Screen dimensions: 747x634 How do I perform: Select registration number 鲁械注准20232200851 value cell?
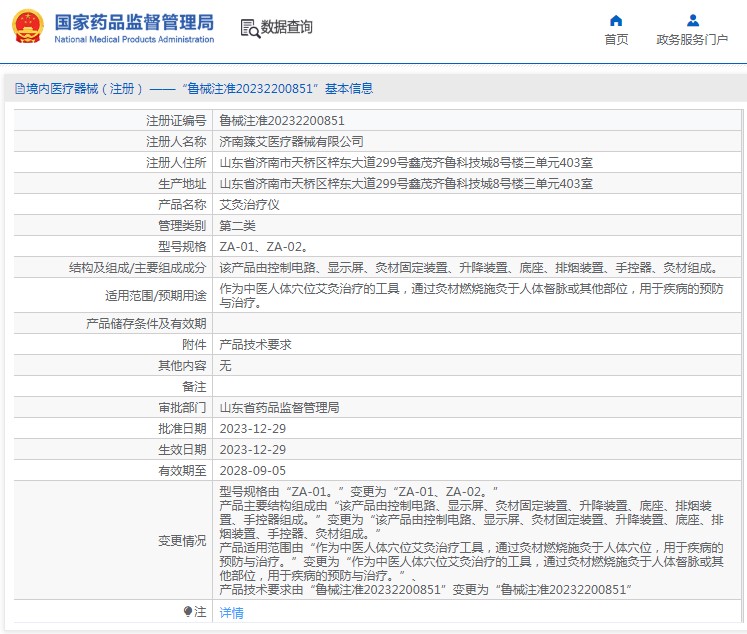[282, 121]
